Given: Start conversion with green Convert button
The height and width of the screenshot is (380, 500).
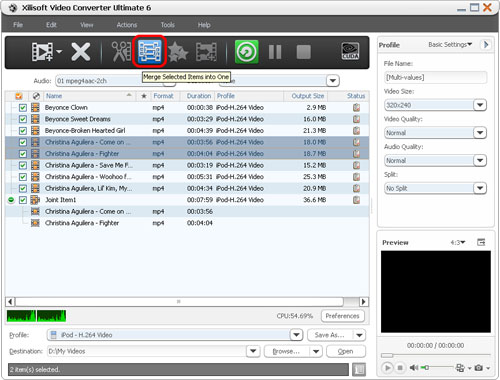Looking at the screenshot, I should [246, 52].
